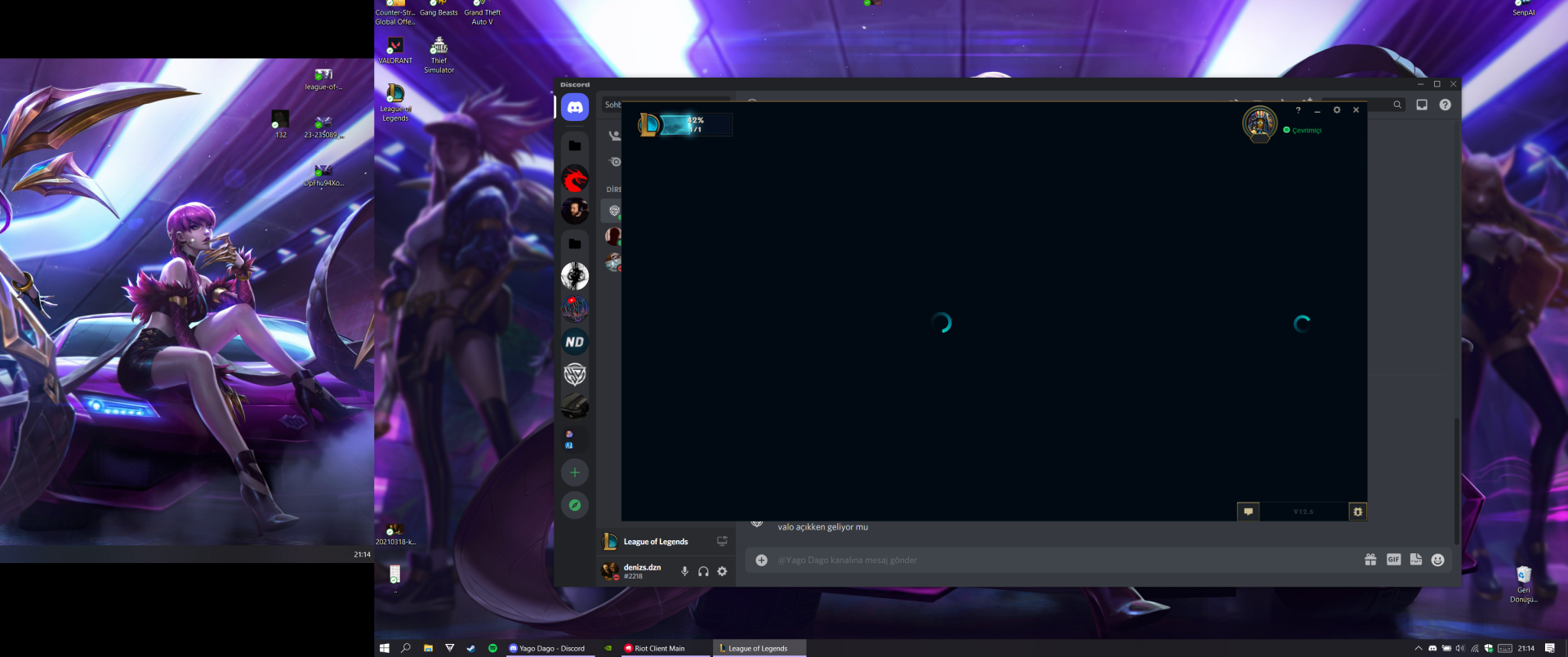Open Discord inbox icon
This screenshot has width=1568, height=657.
click(x=1422, y=105)
